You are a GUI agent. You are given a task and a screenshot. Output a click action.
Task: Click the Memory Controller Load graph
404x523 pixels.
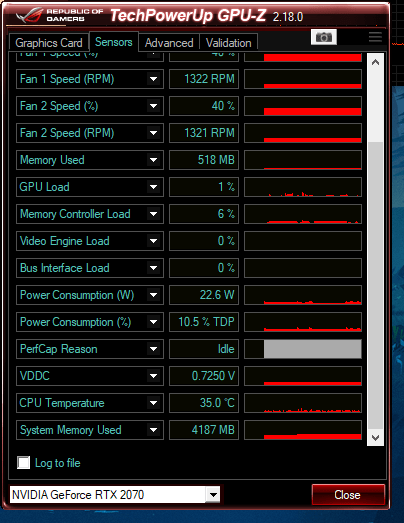[x=303, y=214]
